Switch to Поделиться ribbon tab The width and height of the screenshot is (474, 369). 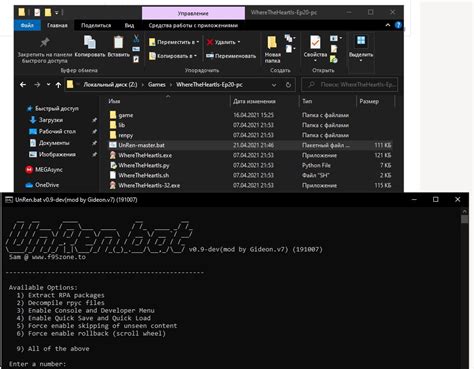tap(96, 25)
